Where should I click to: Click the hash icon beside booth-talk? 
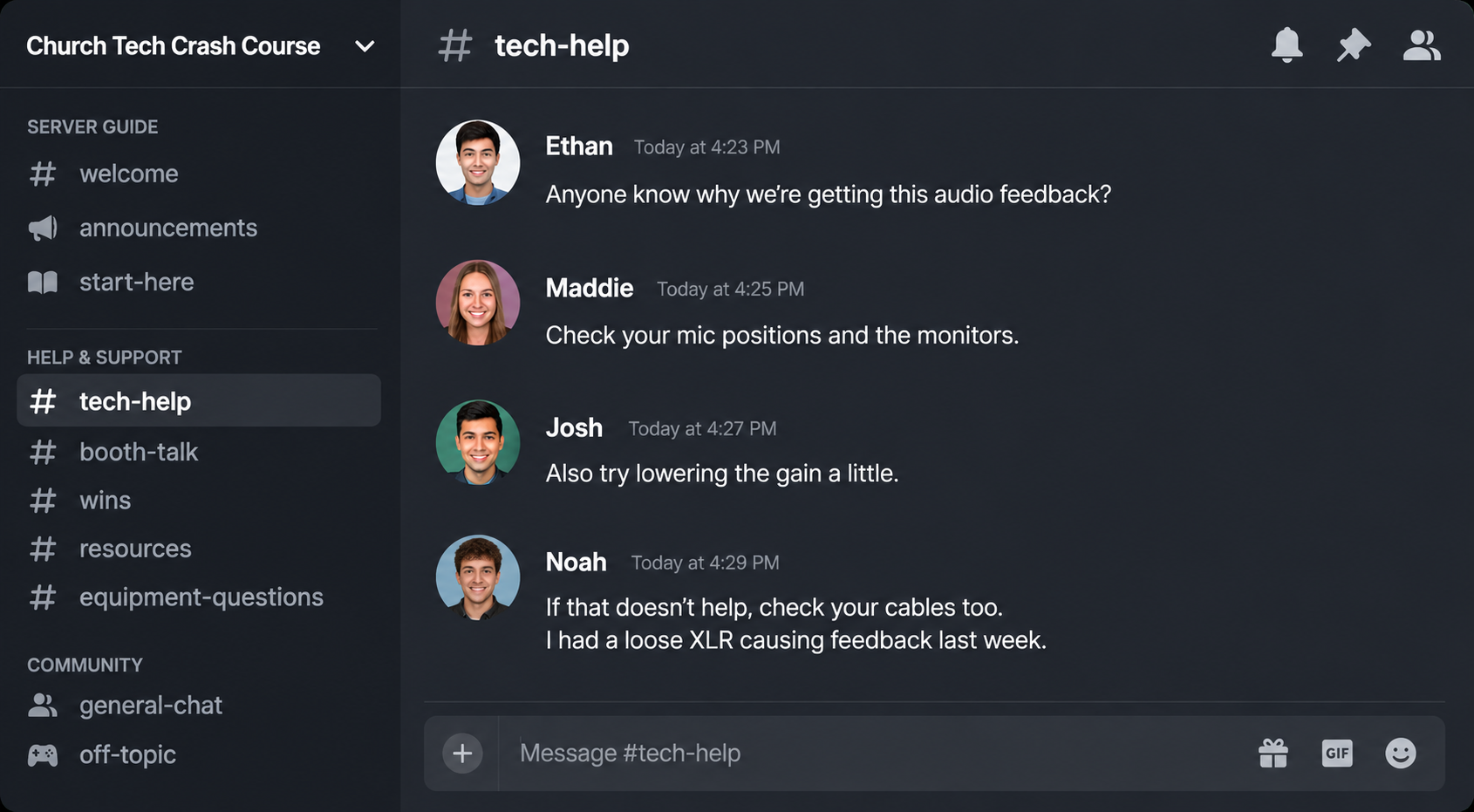click(x=43, y=452)
